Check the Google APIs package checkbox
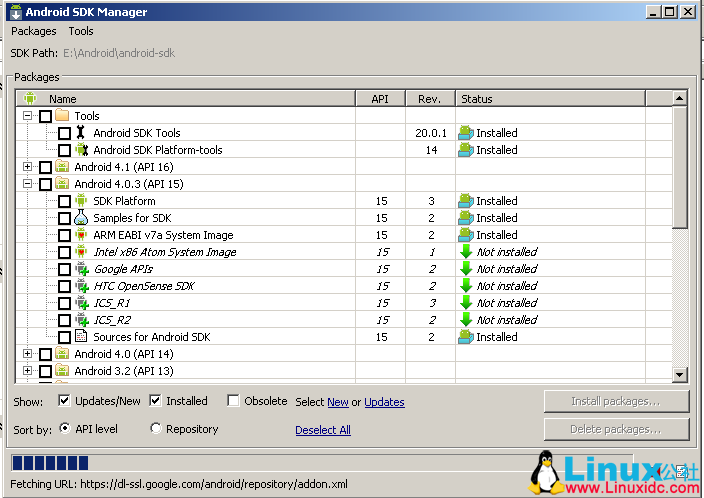This screenshot has height=498, width=704. click(64, 269)
